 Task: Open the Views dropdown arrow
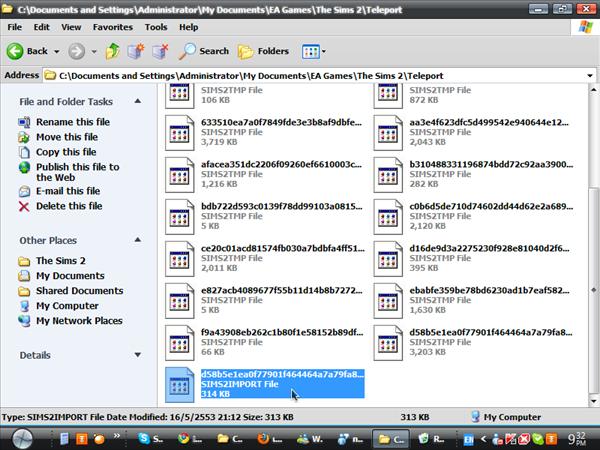click(324, 51)
